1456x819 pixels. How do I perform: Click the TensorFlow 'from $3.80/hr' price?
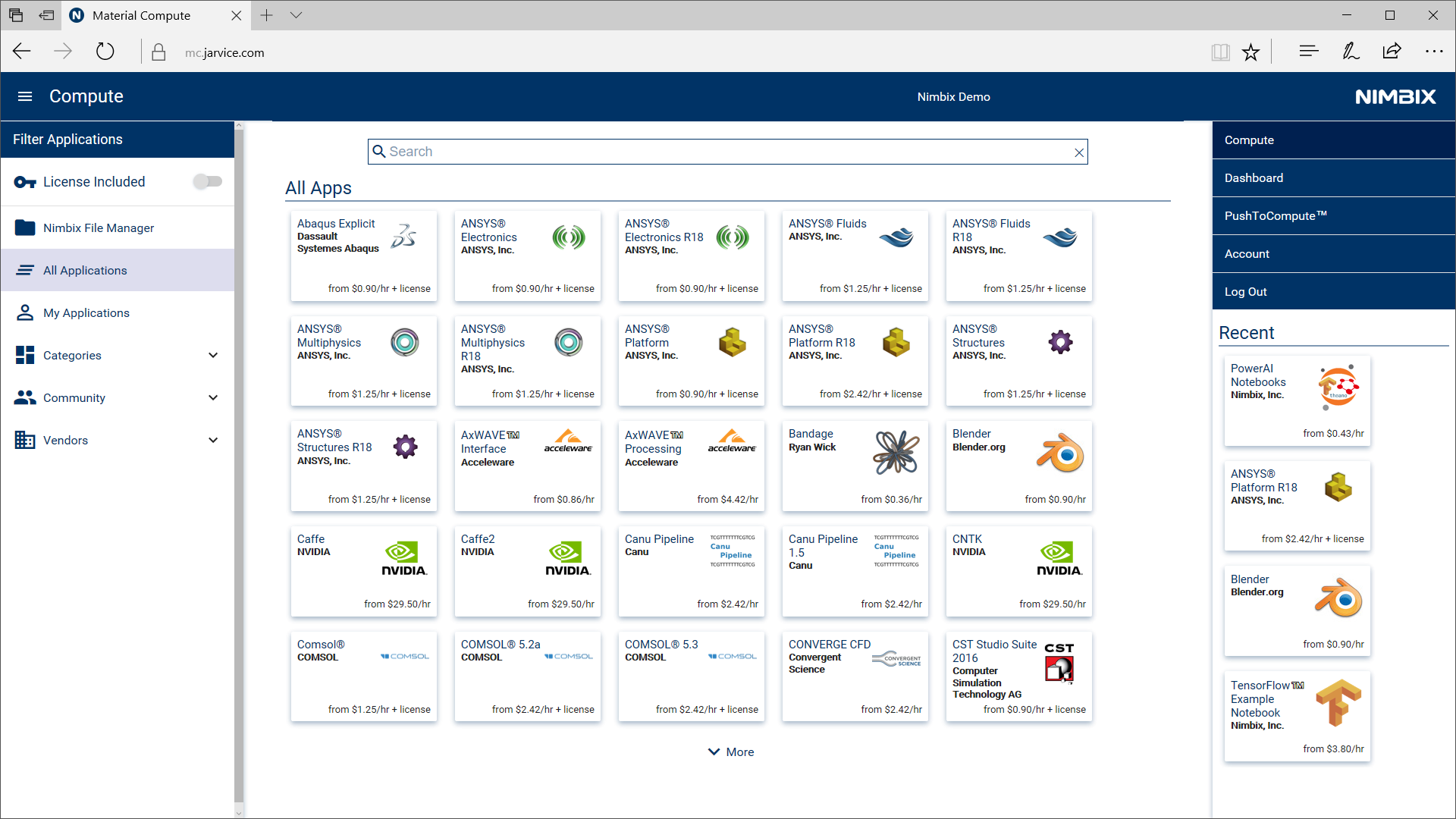[x=1333, y=749]
